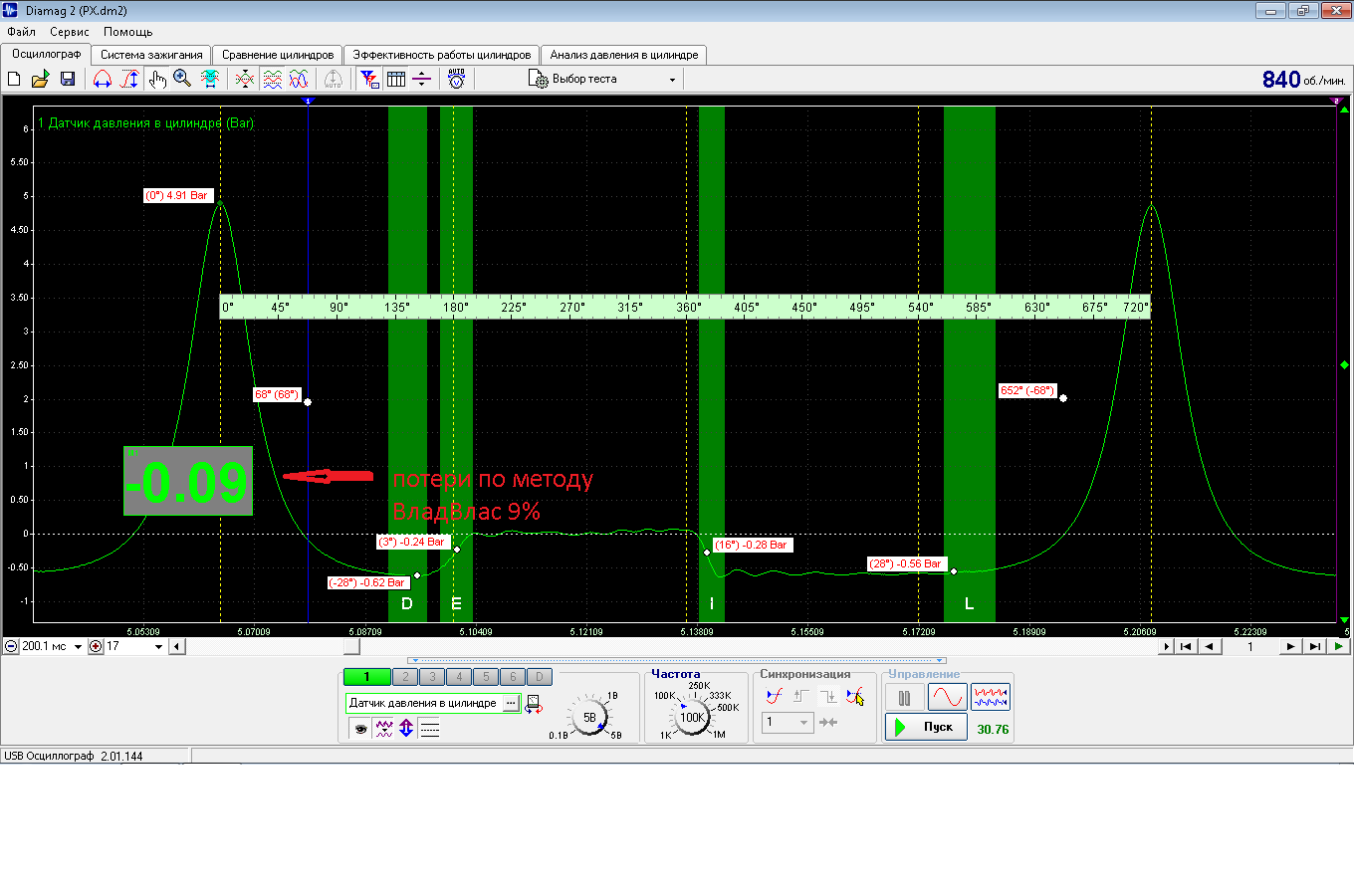Create a new file from toolbar
1354x896 pixels.
14,79
